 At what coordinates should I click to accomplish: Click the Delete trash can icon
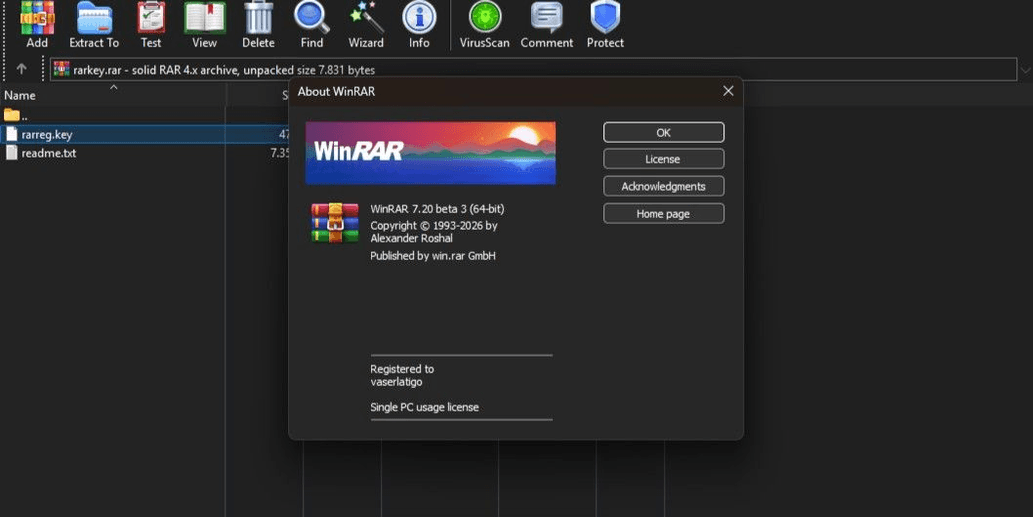[x=258, y=22]
